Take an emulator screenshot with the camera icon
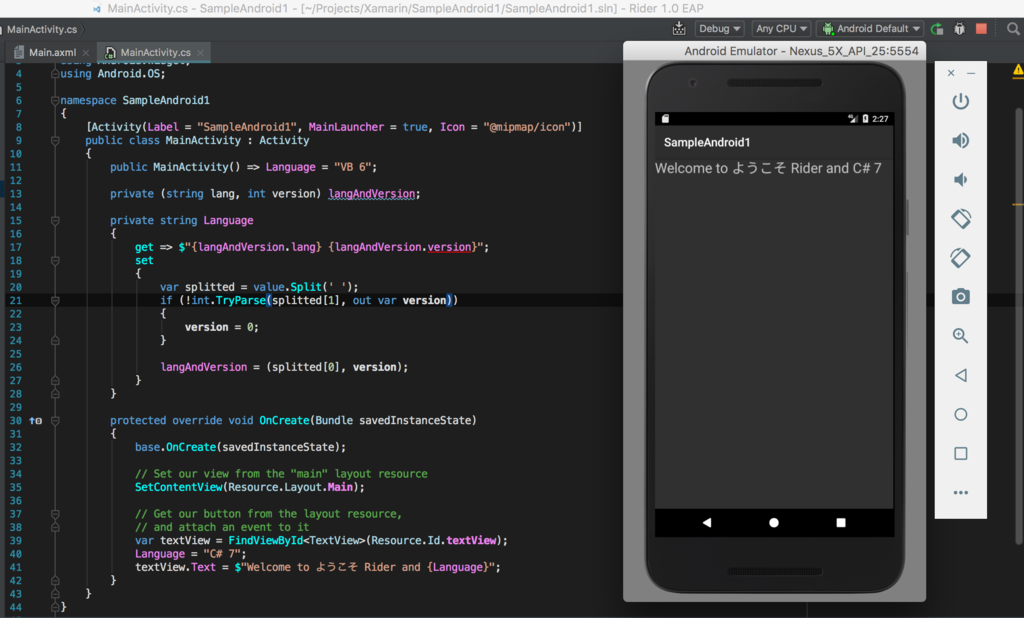Image resolution: width=1024 pixels, height=618 pixels. pyautogui.click(x=960, y=297)
